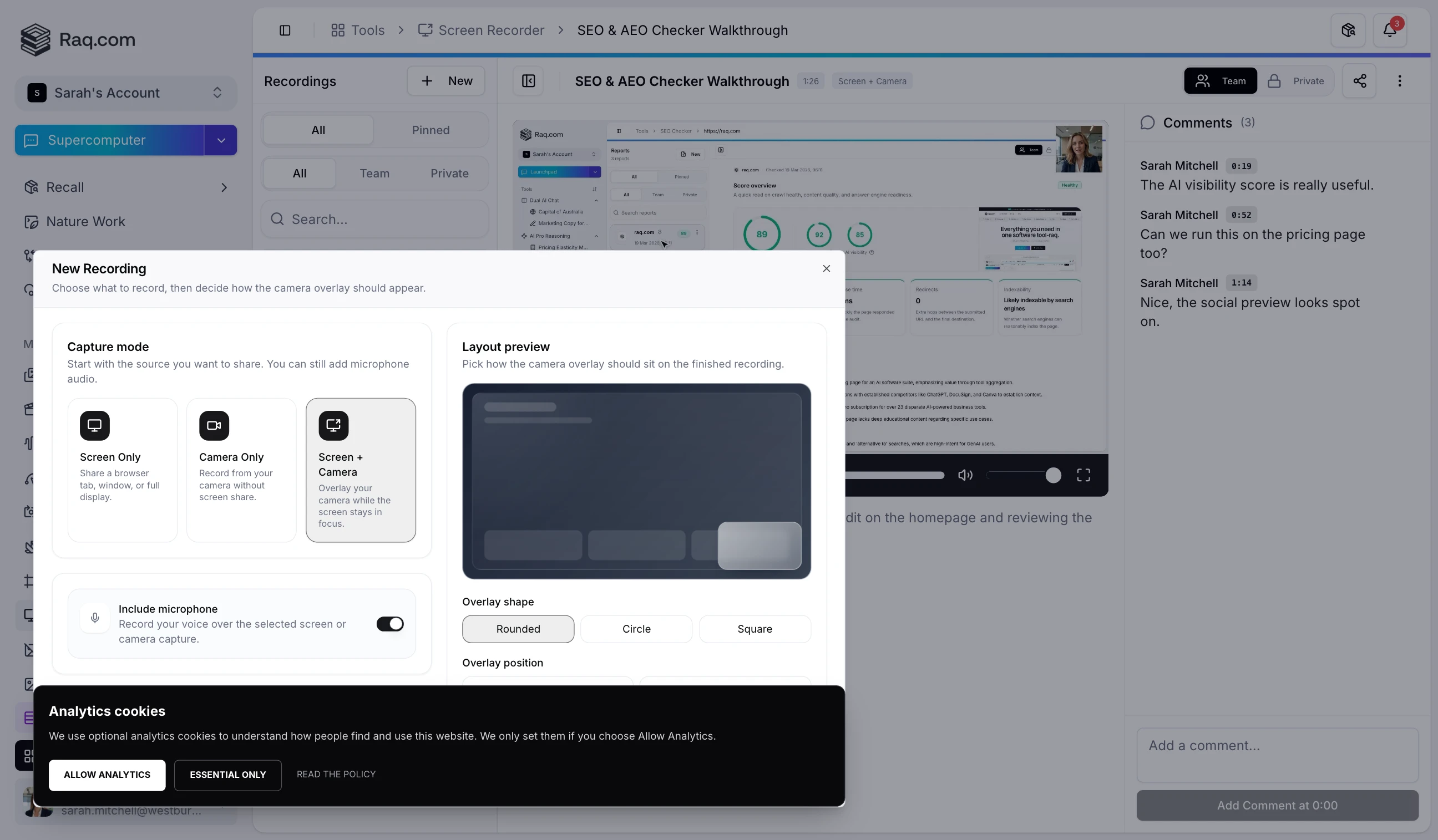
Task: Click the Add a comment text box
Action: coord(1277,755)
